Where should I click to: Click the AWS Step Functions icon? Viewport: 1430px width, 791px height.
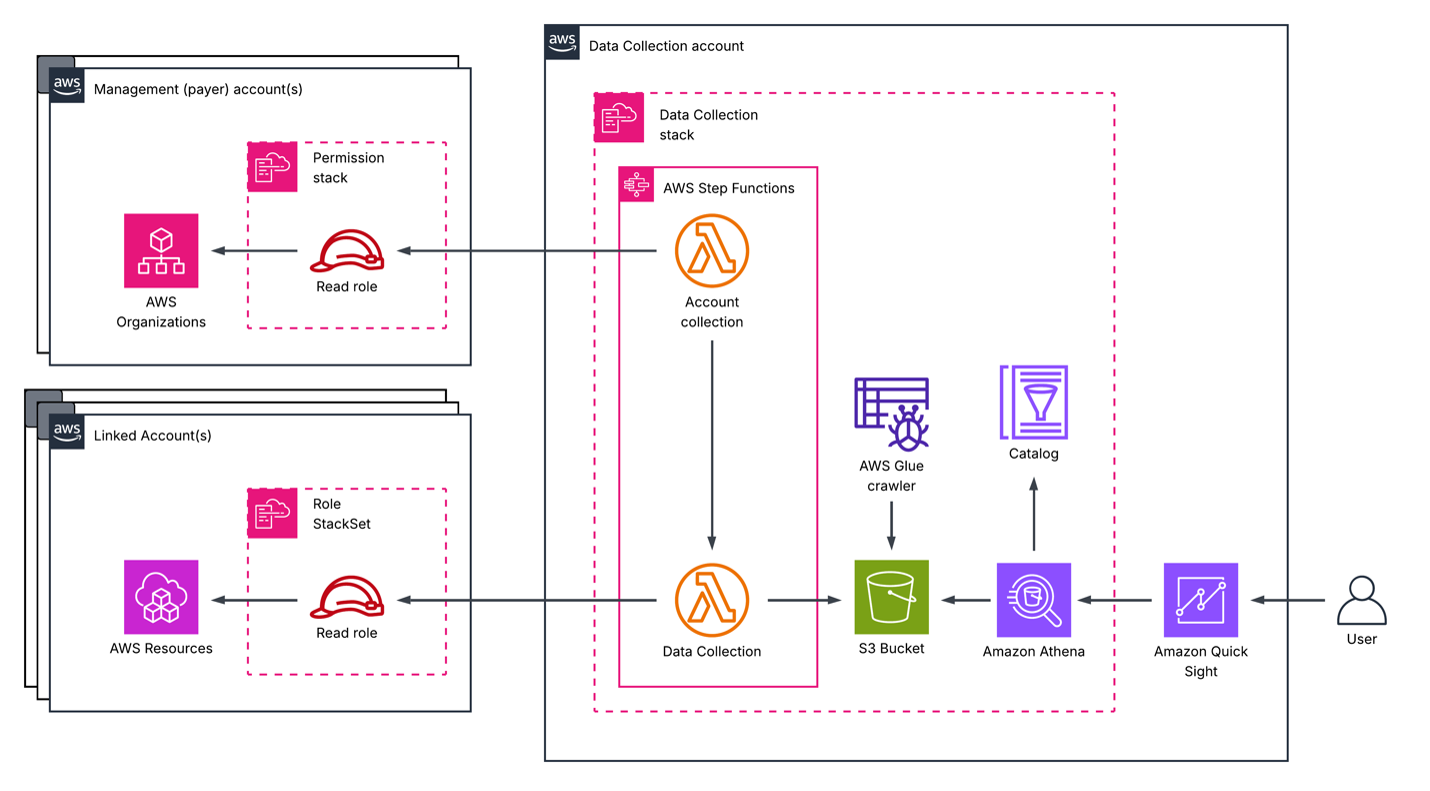point(637,185)
